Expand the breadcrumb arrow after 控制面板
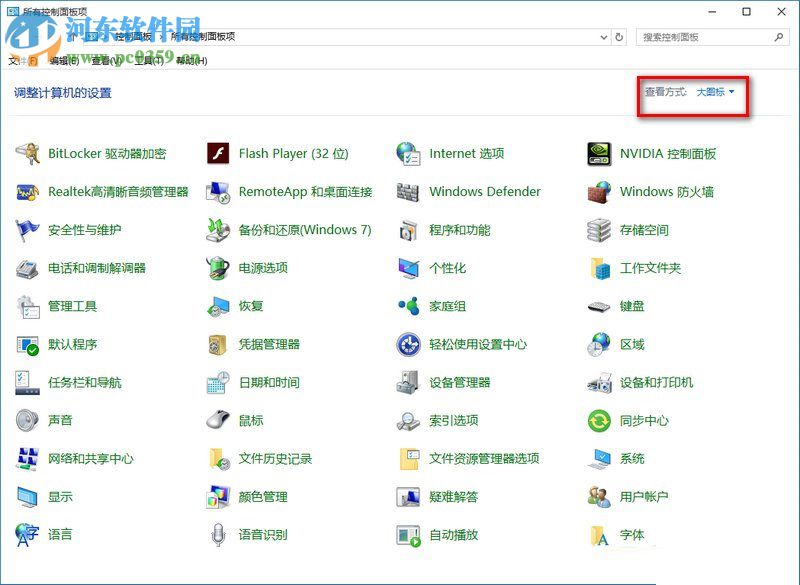The height and width of the screenshot is (585, 800). coord(160,36)
